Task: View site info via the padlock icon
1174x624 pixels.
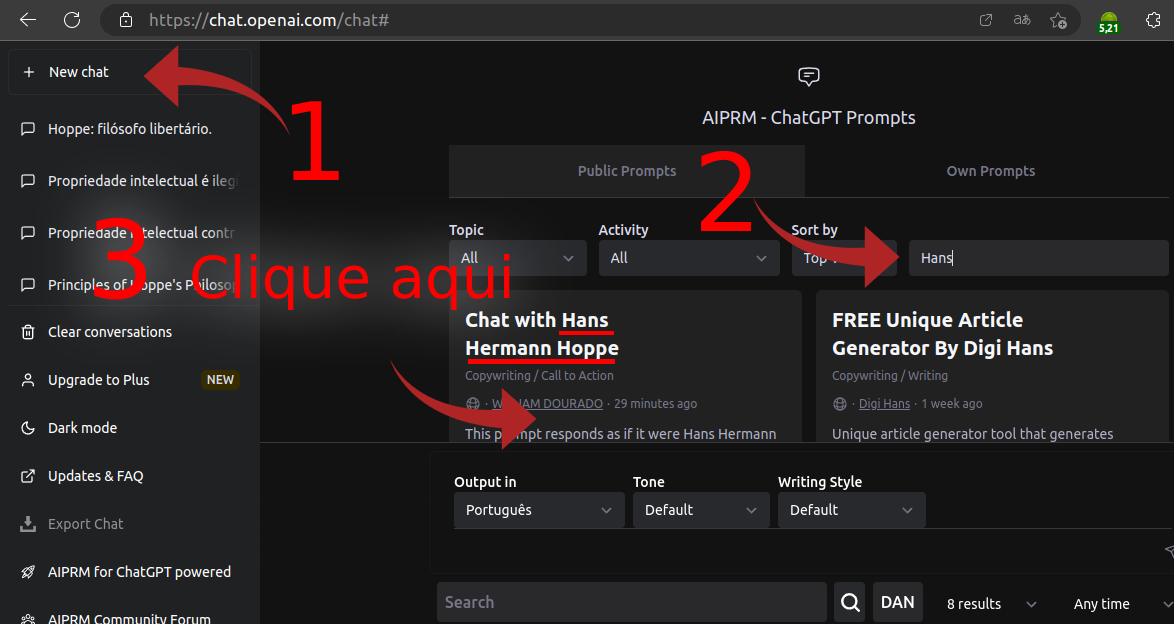Action: click(126, 20)
